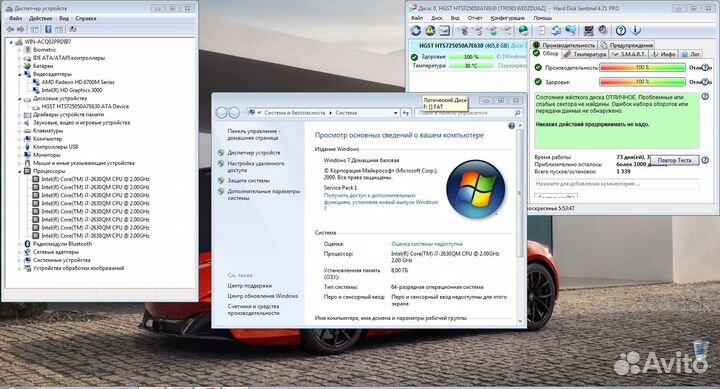Image resolution: width=720 pixels, height=389 pixels.
Task: Click the Back arrow in Device Manager toolbar
Action: point(10,29)
